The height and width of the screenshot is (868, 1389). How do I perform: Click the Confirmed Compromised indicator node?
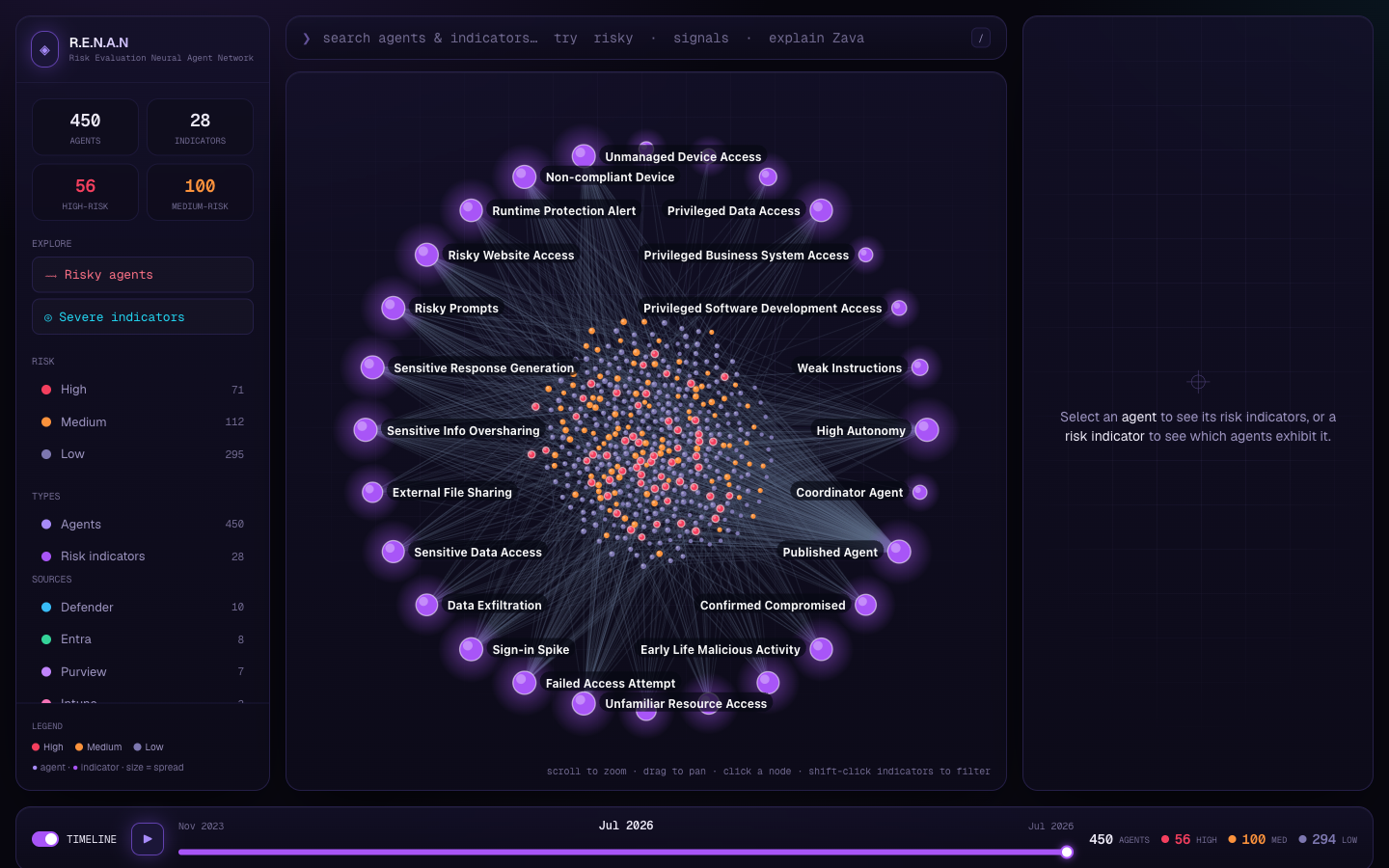[866, 605]
